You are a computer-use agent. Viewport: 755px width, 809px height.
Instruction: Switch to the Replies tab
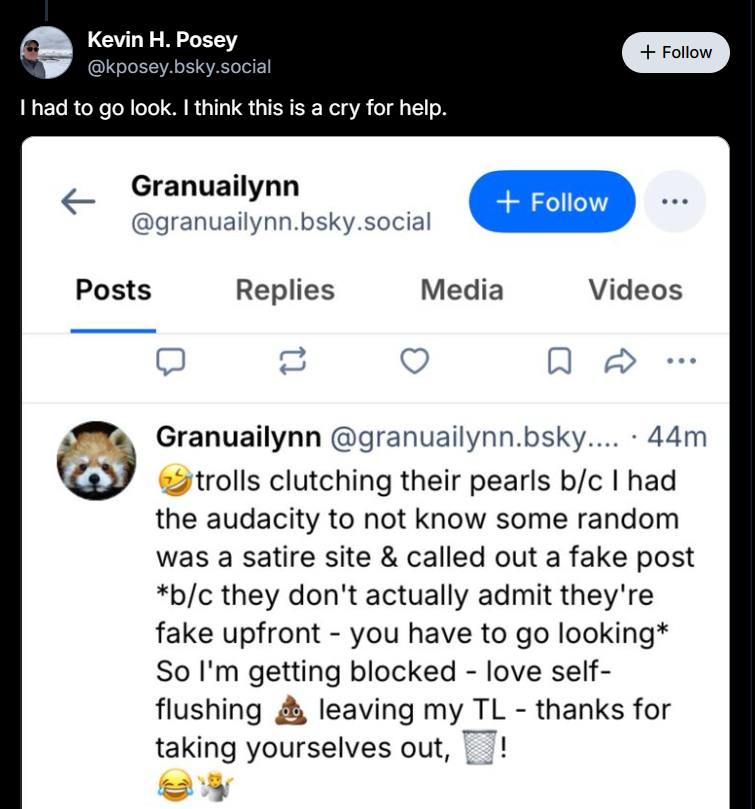[x=285, y=291]
